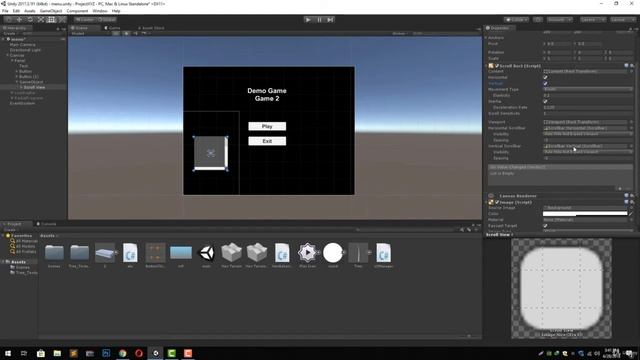Open the Edit menu
Screen dimensions: 640x360
pyautogui.click(x=16, y=11)
